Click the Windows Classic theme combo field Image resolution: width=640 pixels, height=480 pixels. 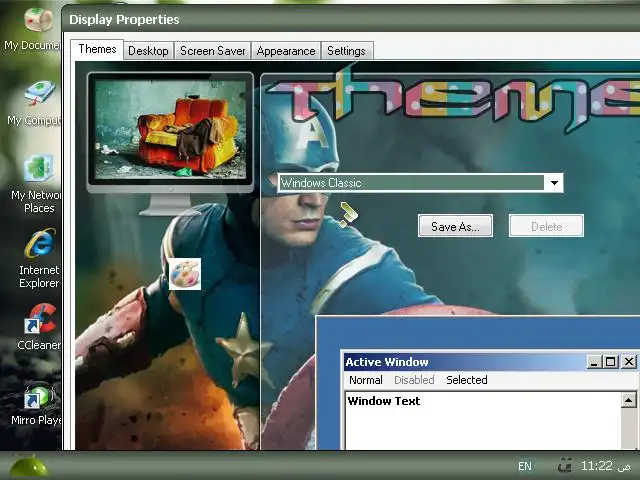click(420, 183)
